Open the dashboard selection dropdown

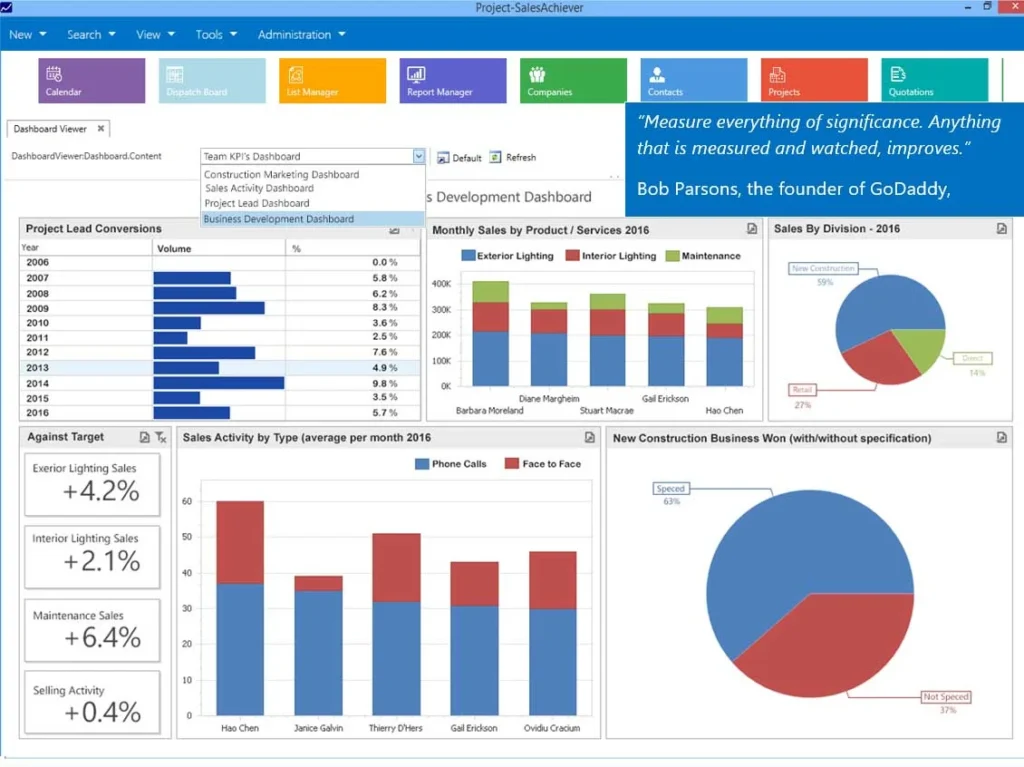421,156
